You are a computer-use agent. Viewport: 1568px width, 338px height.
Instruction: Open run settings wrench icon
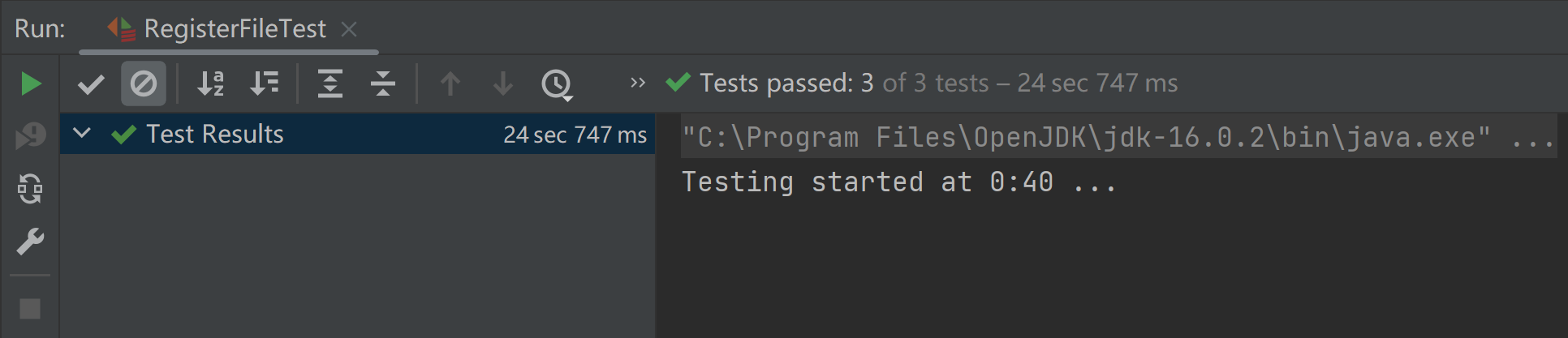tap(30, 242)
